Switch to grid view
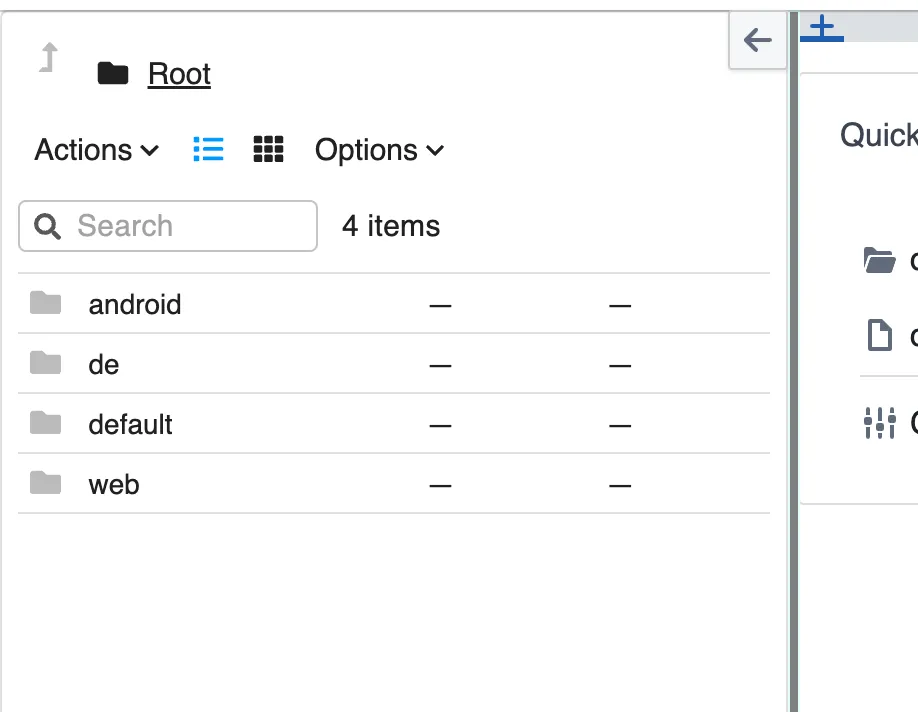918x712 pixels. coord(268,149)
